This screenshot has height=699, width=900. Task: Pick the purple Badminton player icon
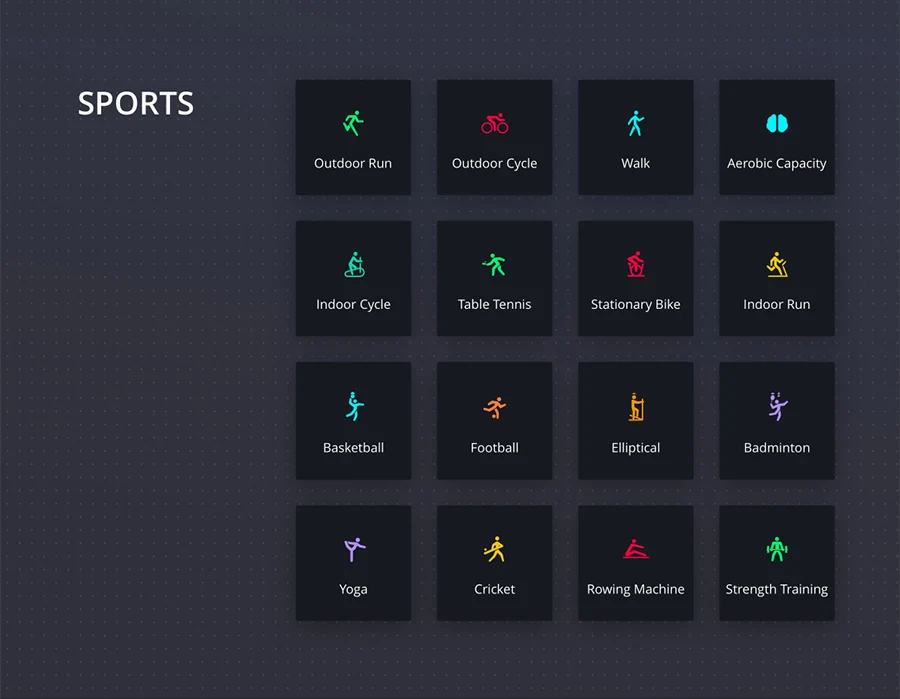click(x=777, y=406)
